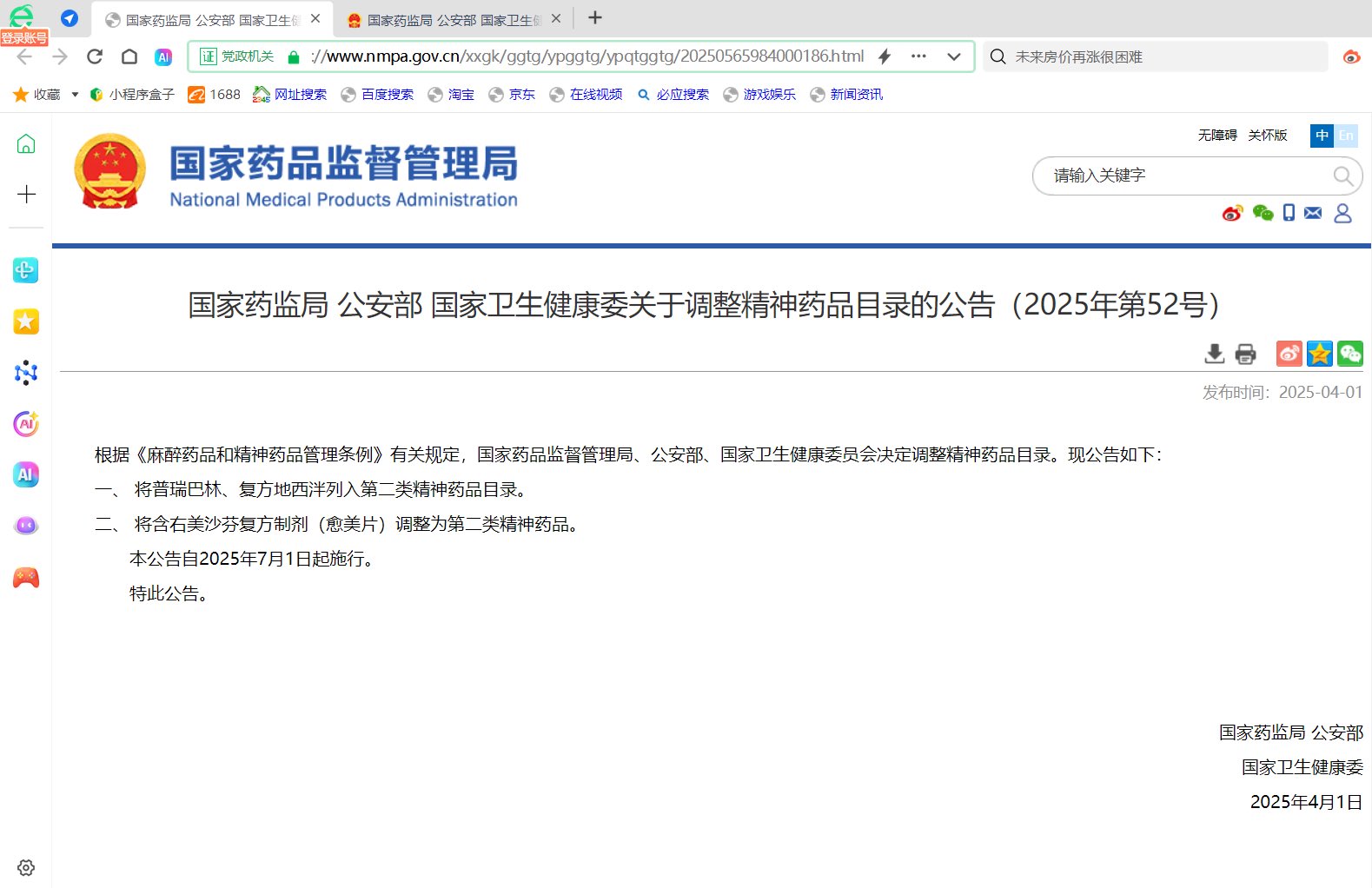Expand the address bar dropdown arrow
The width and height of the screenshot is (1372, 888).
[x=953, y=56]
